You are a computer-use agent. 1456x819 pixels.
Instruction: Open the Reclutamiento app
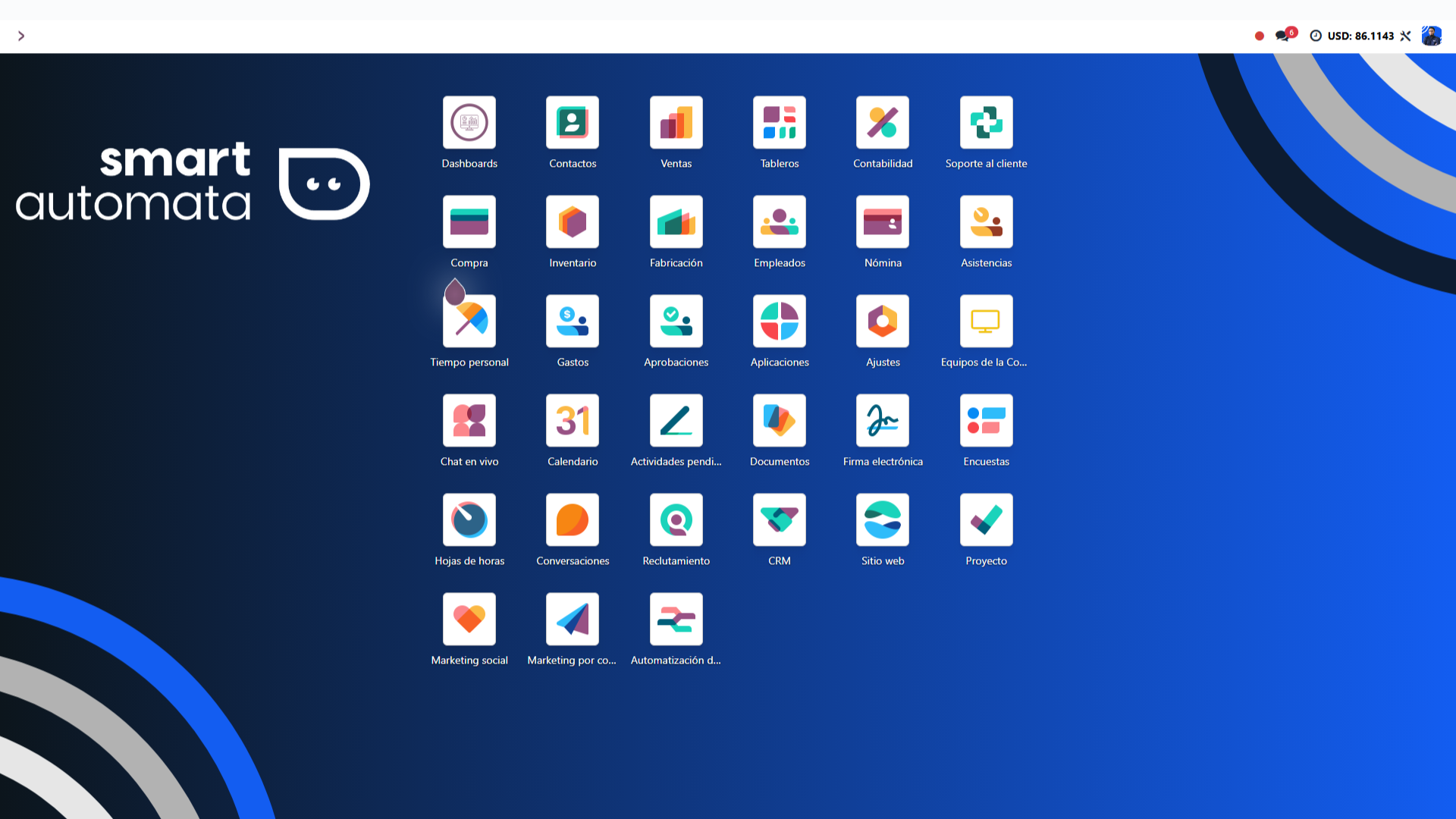[676, 519]
